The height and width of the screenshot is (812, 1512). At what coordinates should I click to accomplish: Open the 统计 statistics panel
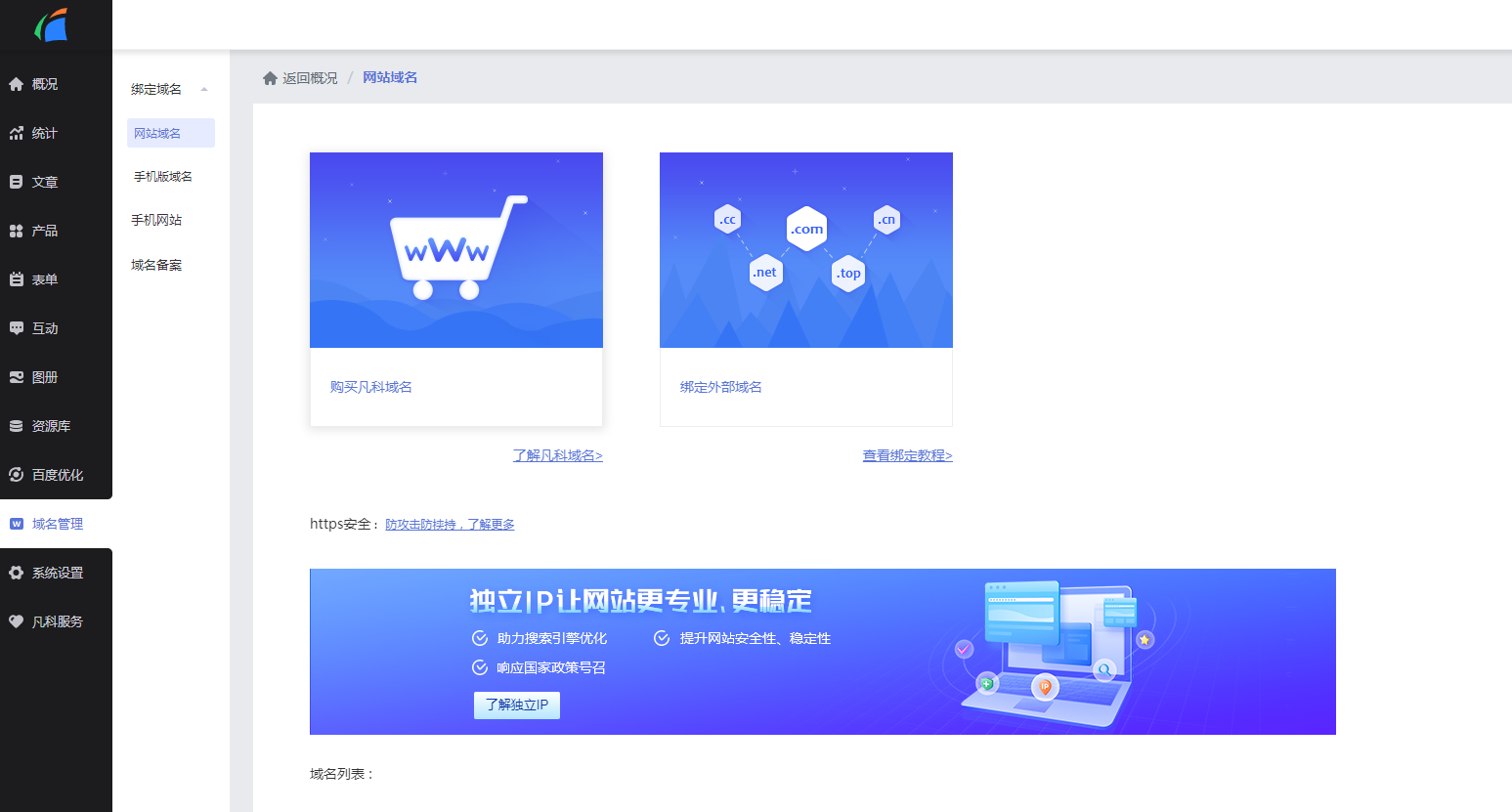click(39, 132)
